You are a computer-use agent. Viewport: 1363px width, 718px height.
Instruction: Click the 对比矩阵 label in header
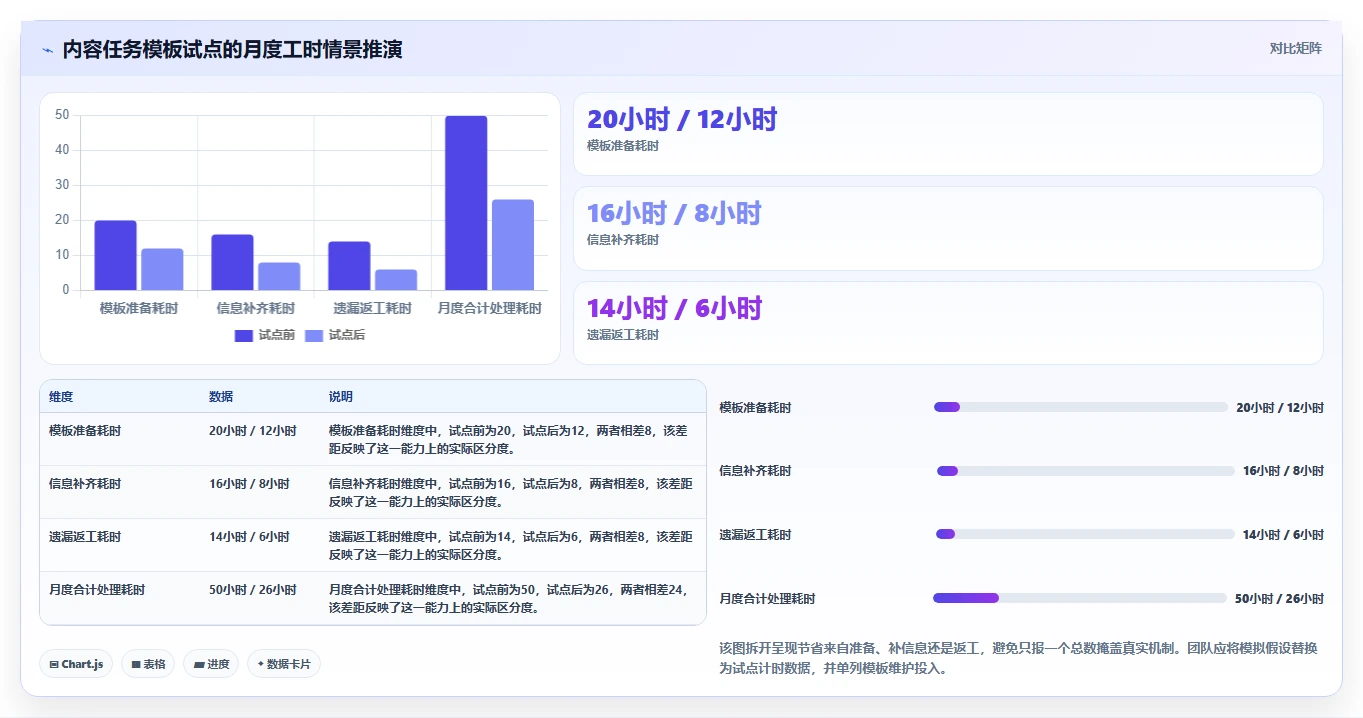1295,48
